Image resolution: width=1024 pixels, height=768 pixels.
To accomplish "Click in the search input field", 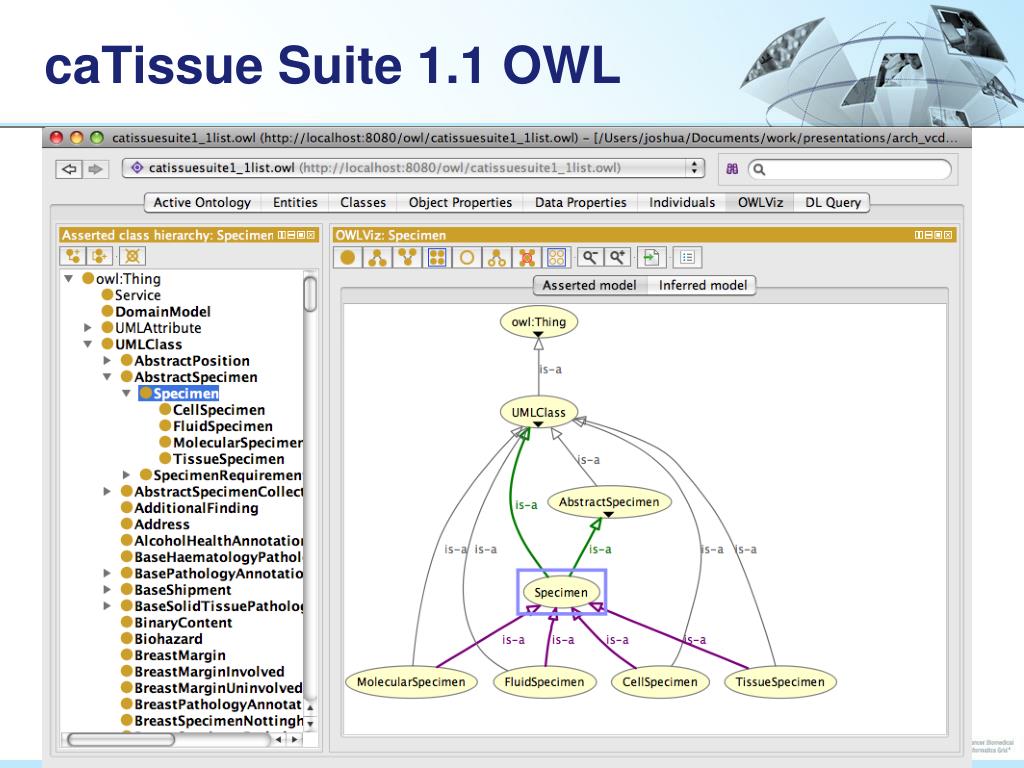I will (x=849, y=169).
